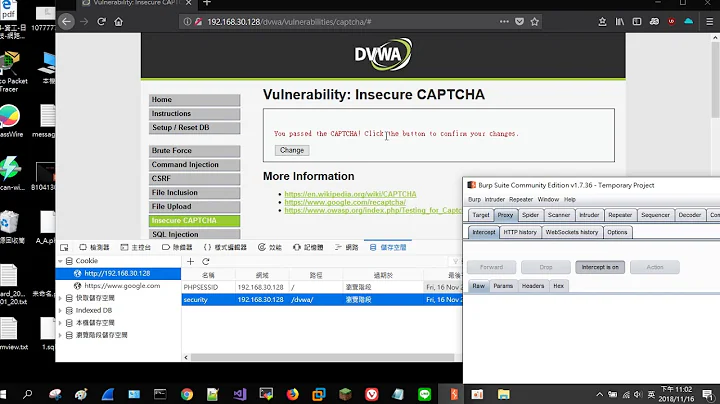Show hidden system tray icons
The height and width of the screenshot is (404, 720).
(600, 394)
